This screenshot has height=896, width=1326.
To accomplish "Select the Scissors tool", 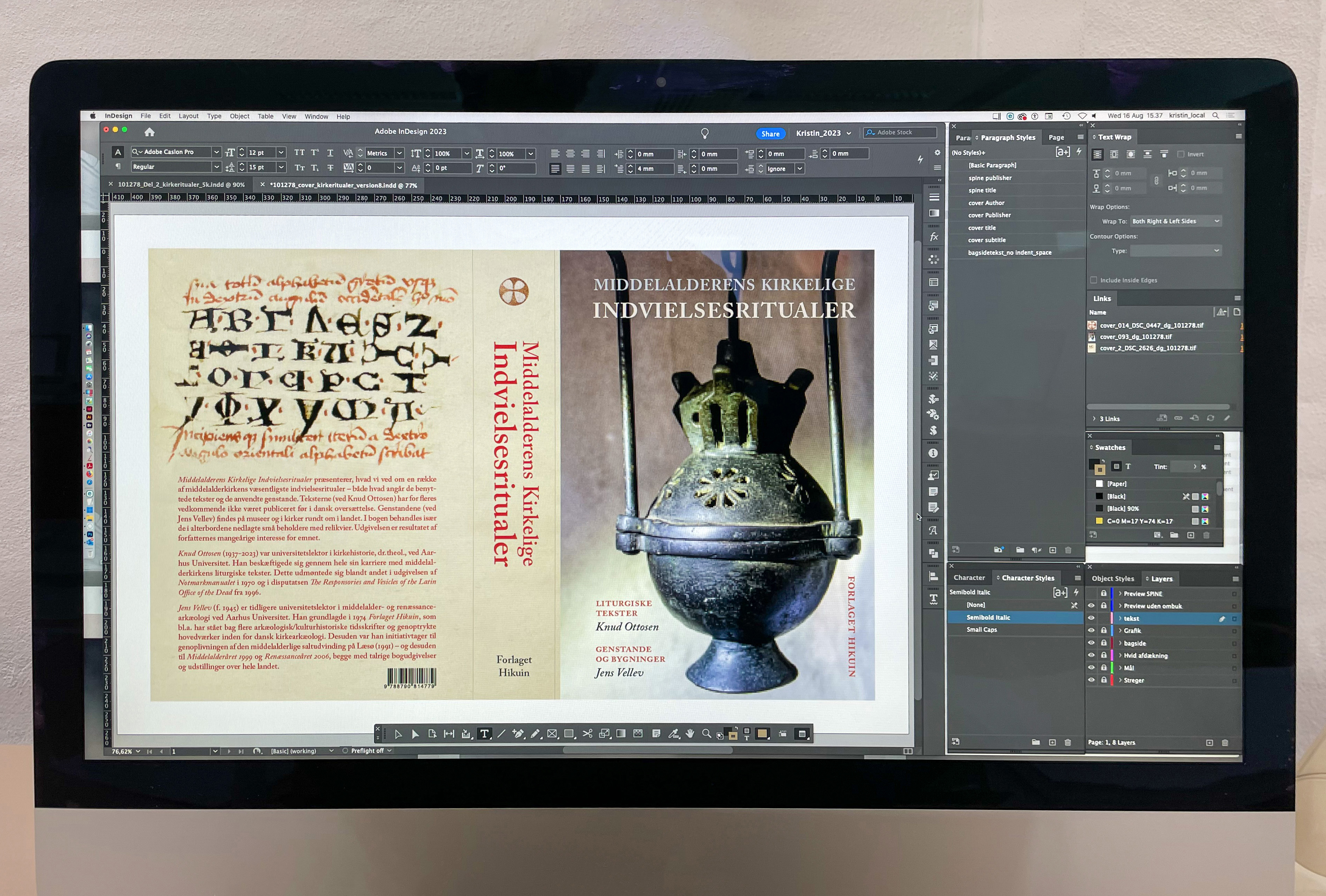I will coord(587,734).
